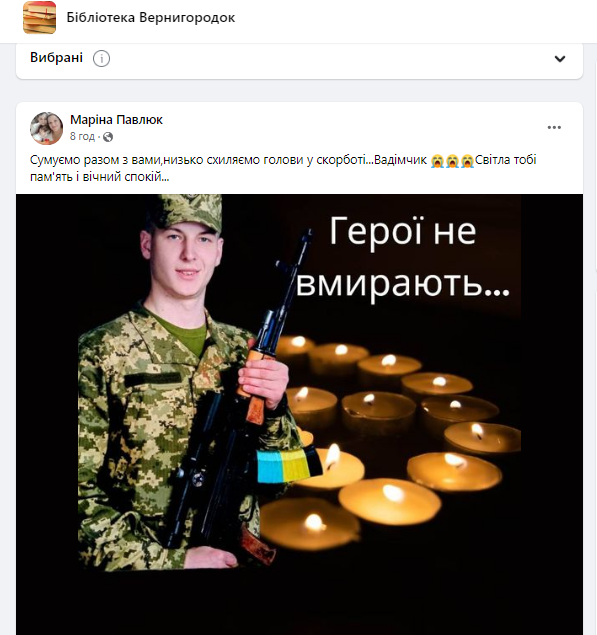This screenshot has width=597, height=635.
Task: Click the first crying emoji in post
Action: click(437, 160)
